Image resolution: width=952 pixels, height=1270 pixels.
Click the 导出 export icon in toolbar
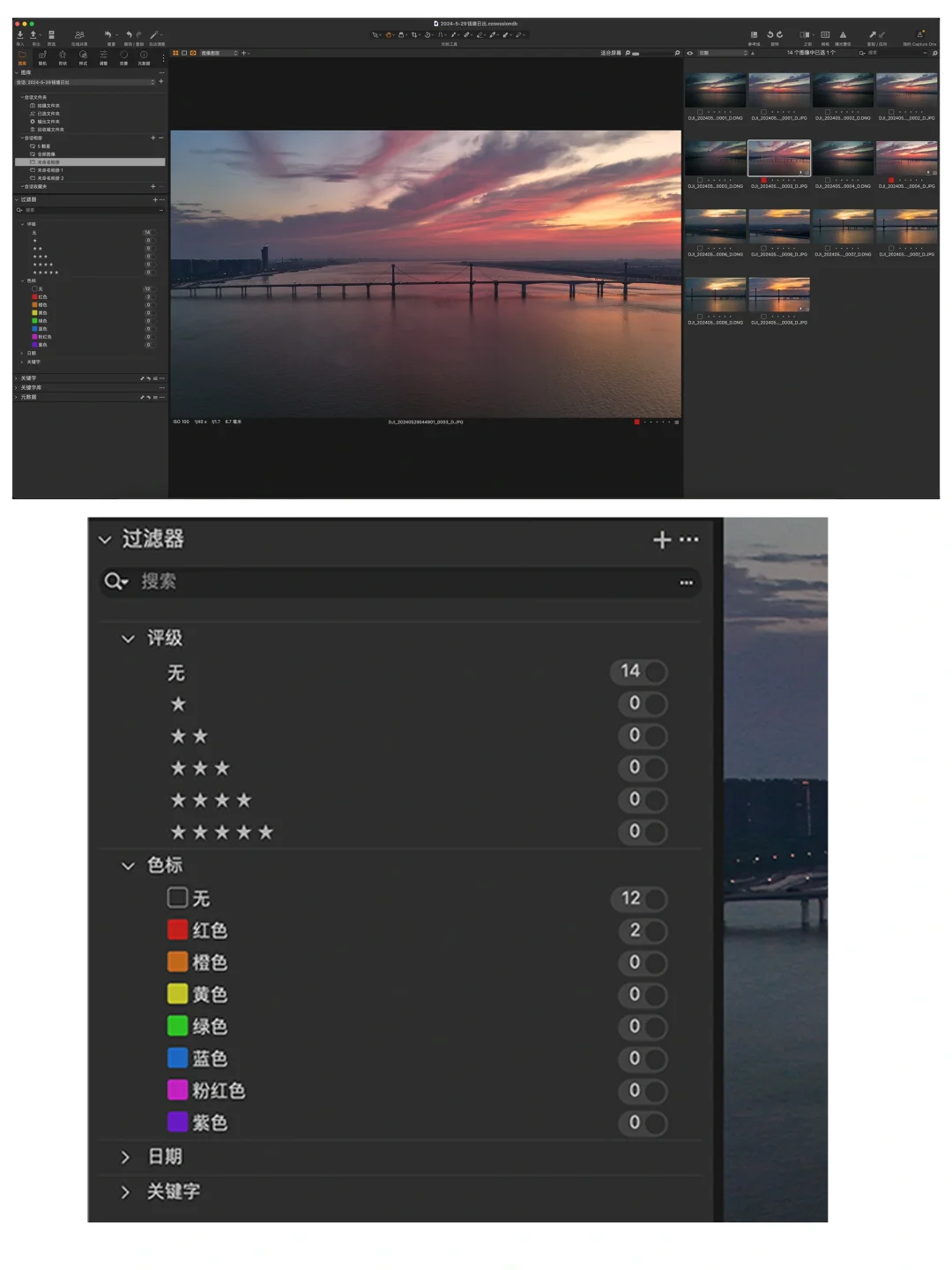click(33, 35)
